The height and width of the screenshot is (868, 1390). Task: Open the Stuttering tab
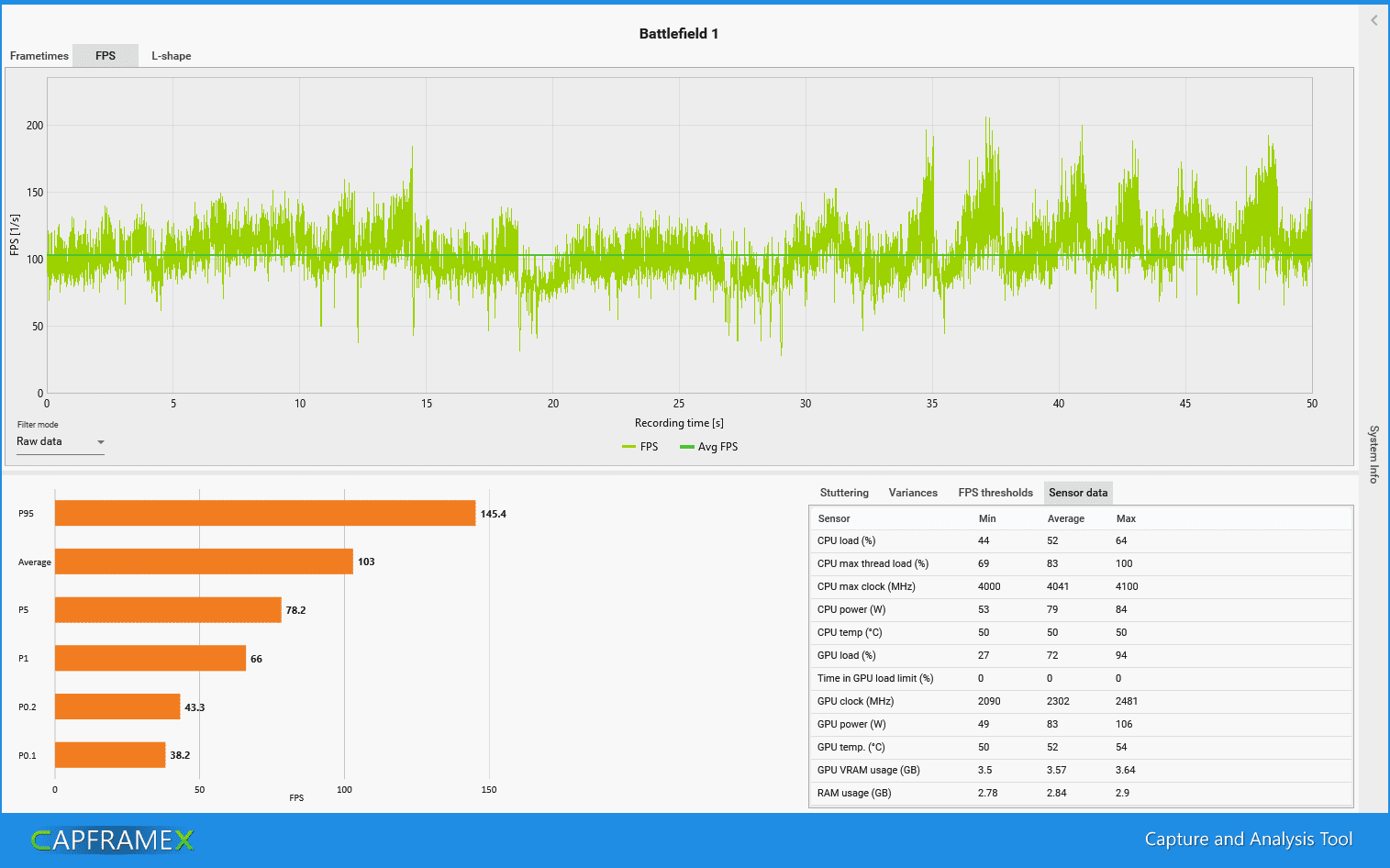[x=844, y=493]
